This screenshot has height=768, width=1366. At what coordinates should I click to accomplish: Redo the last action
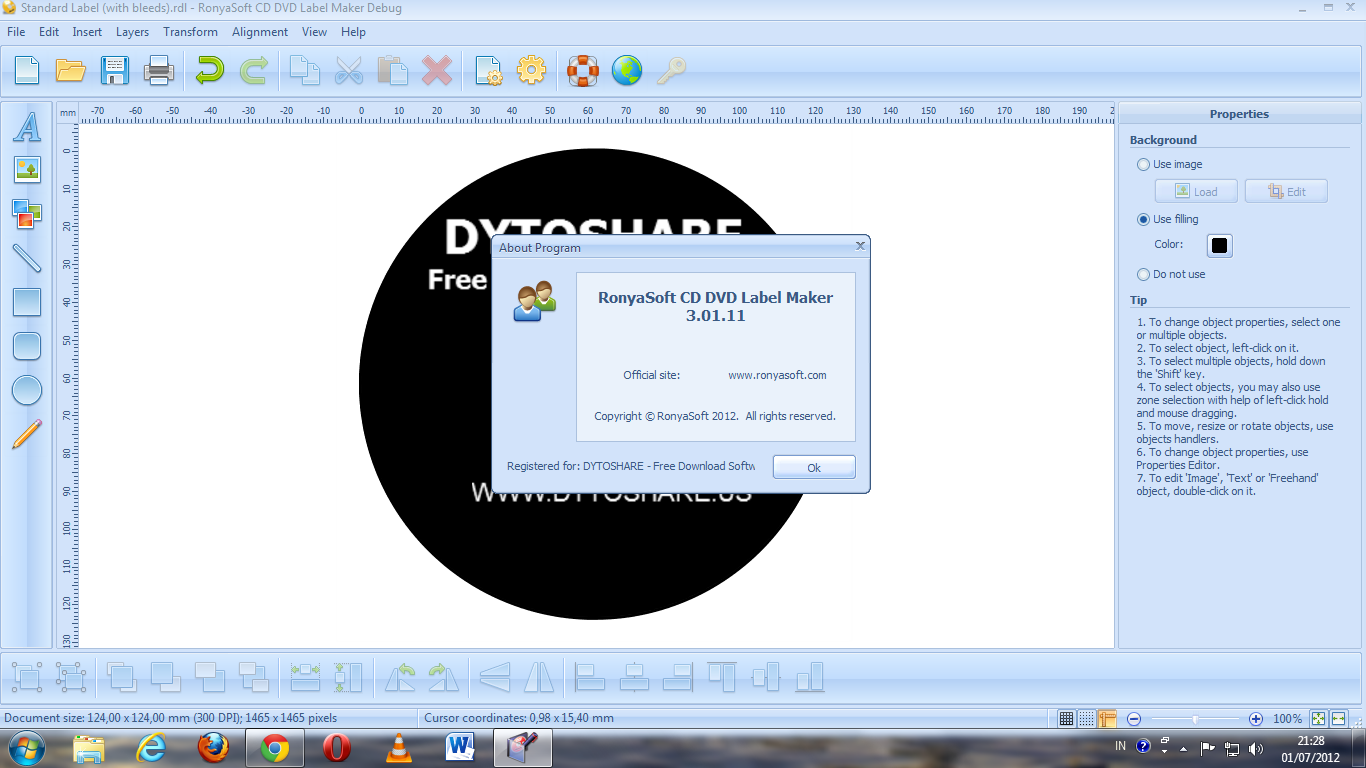254,70
